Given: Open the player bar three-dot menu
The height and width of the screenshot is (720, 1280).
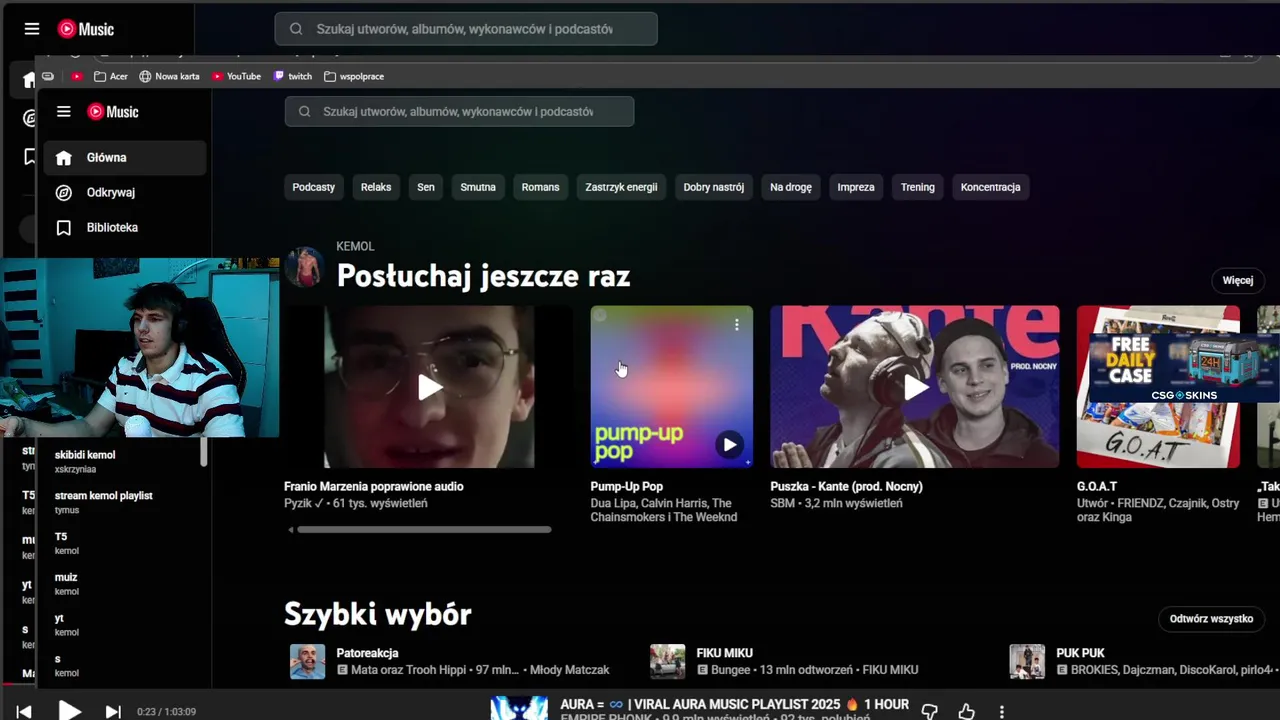Looking at the screenshot, I should (x=1002, y=712).
